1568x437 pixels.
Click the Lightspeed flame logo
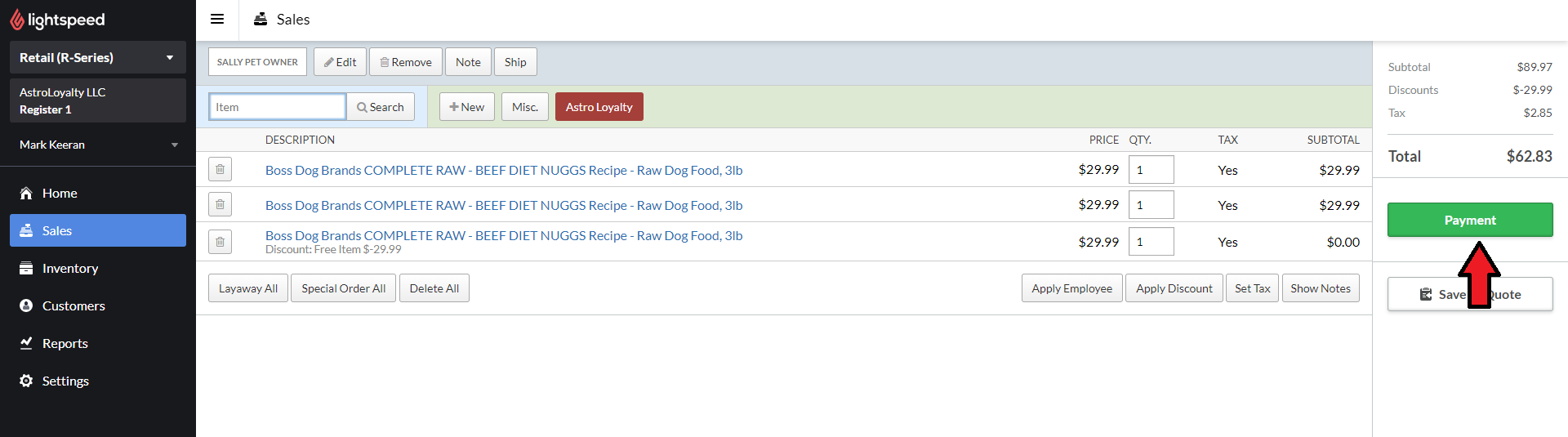coord(17,20)
